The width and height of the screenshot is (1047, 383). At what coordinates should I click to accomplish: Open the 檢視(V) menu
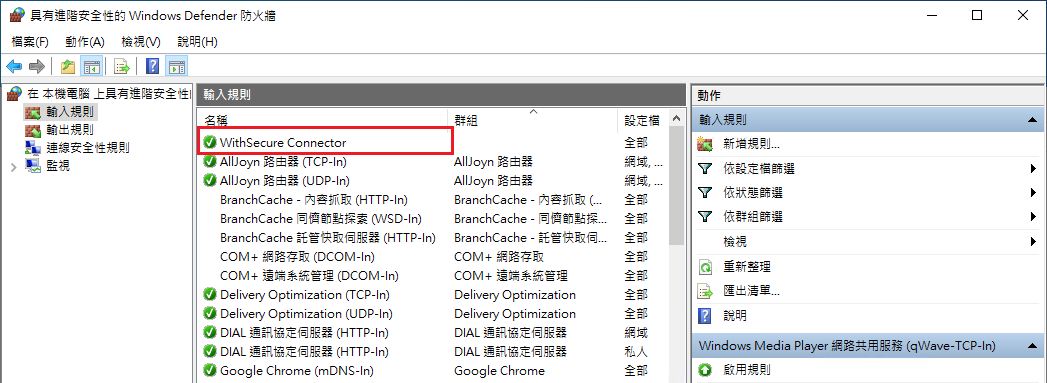tap(141, 41)
